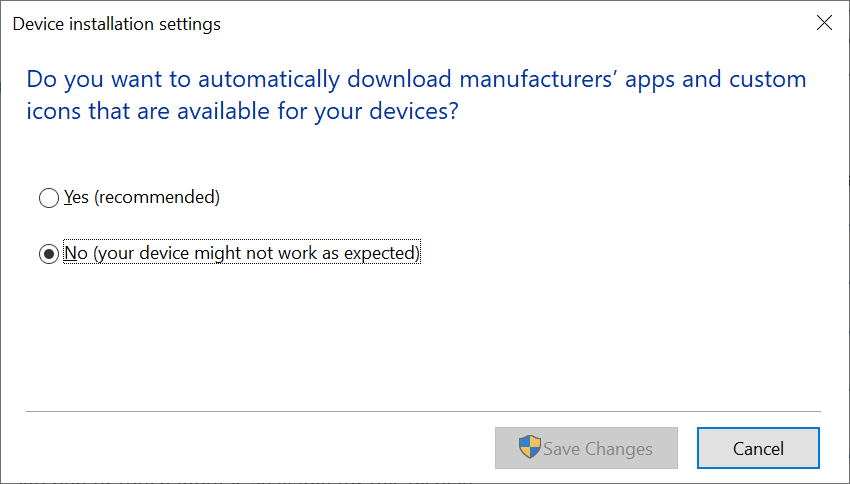Click empty title bar area beside the dialog title

point(515,24)
